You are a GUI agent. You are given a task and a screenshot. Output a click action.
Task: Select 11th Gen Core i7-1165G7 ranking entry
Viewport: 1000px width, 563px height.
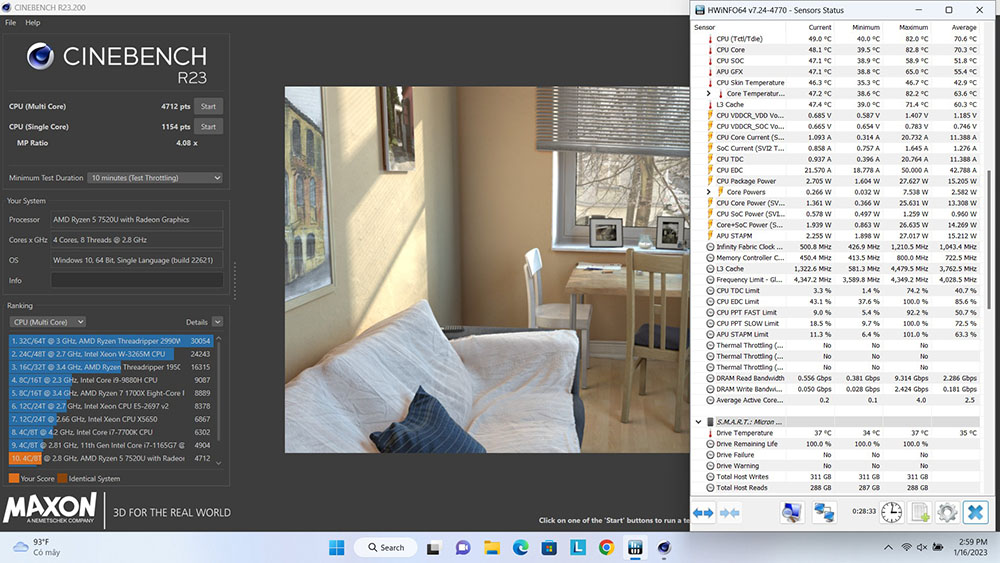tap(110, 445)
